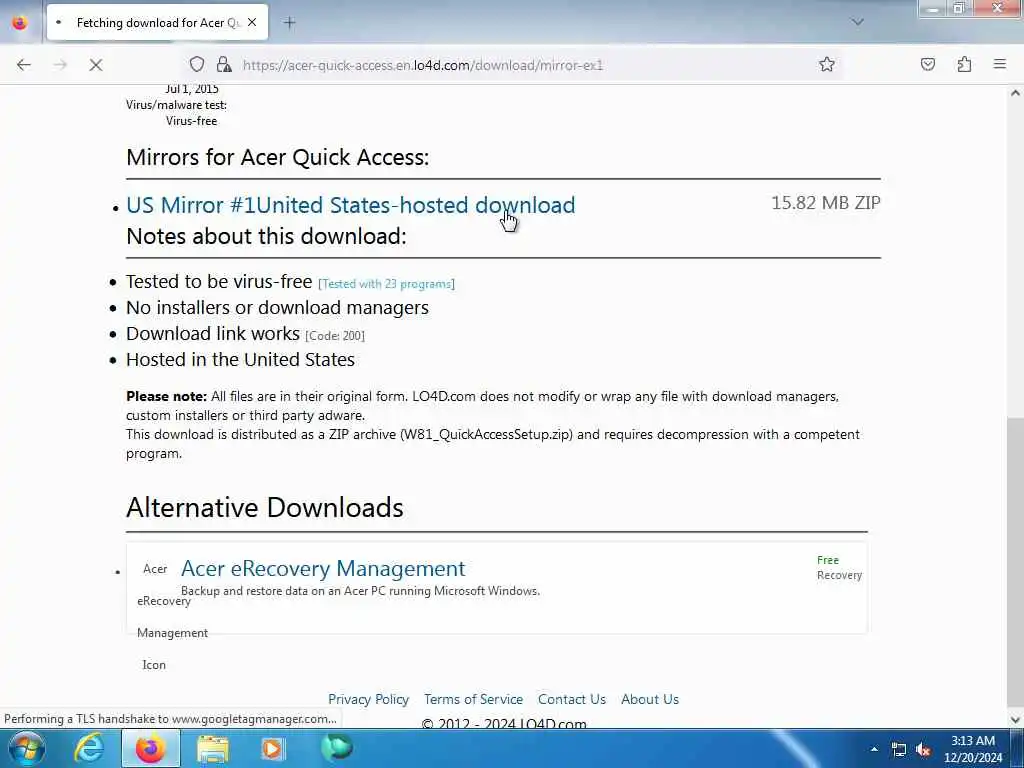The width and height of the screenshot is (1024, 768).
Task: Switch to Firefox in the taskbar
Action: (x=150, y=748)
